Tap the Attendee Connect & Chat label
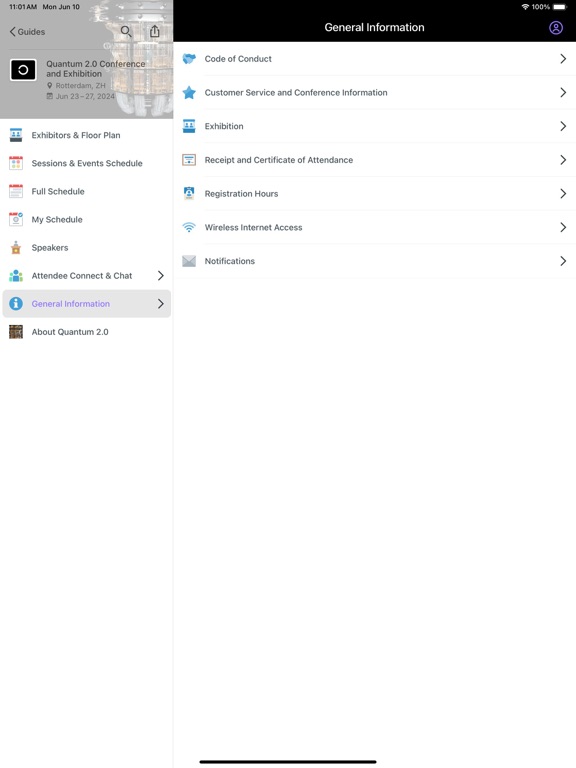 [x=82, y=276]
